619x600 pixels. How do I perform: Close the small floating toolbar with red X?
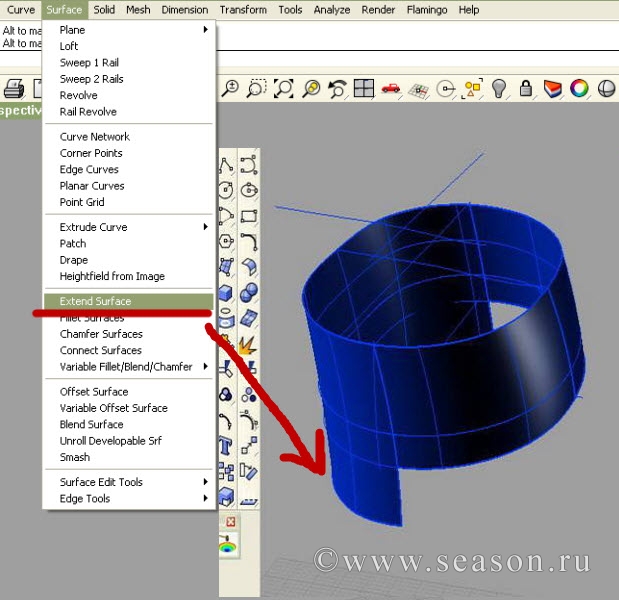(231, 522)
